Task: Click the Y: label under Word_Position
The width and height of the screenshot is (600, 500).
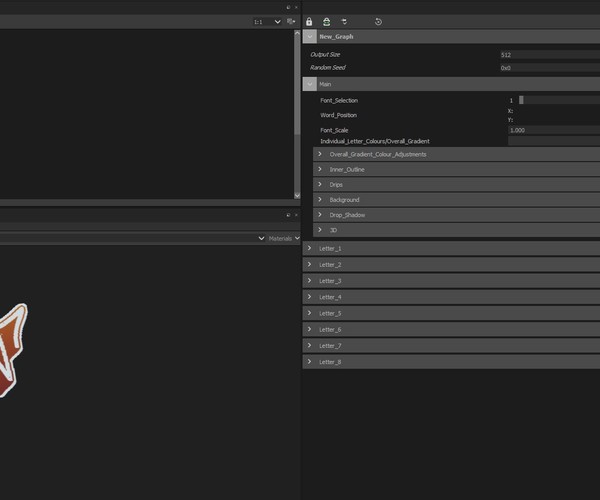Action: [510, 120]
